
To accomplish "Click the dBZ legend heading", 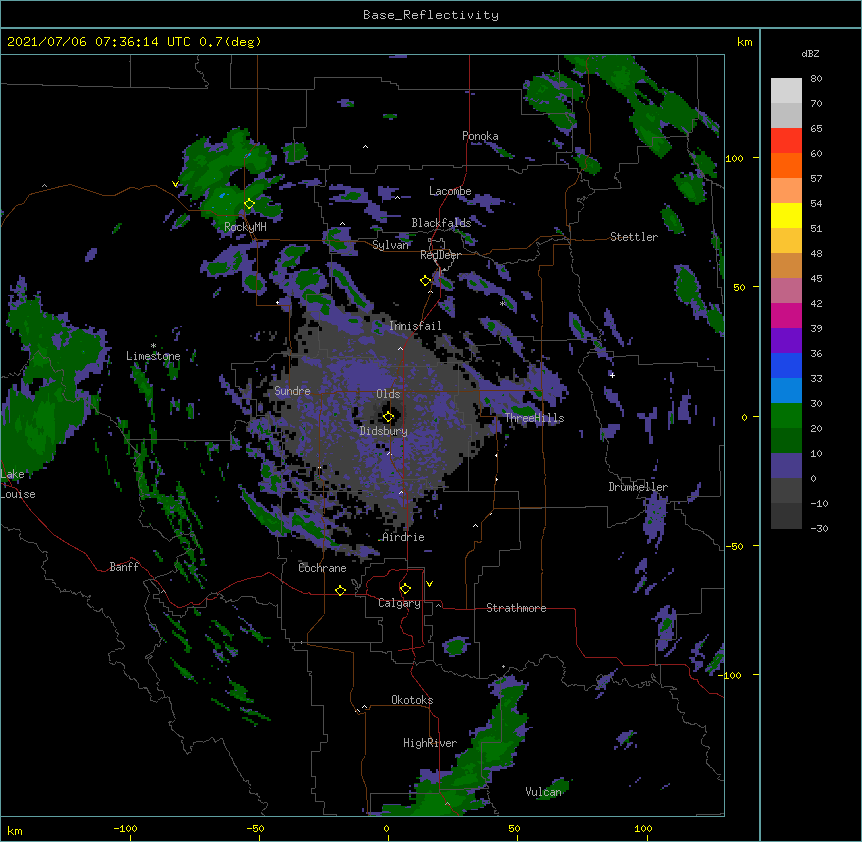I will (x=810, y=53).
